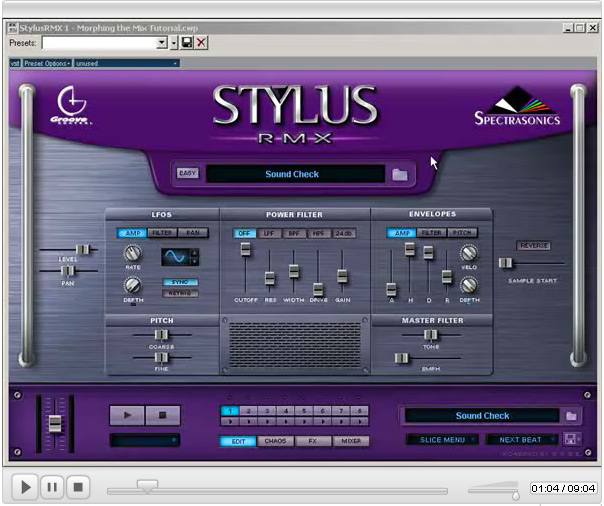Set Power Filter to OFF

[x=244, y=233]
